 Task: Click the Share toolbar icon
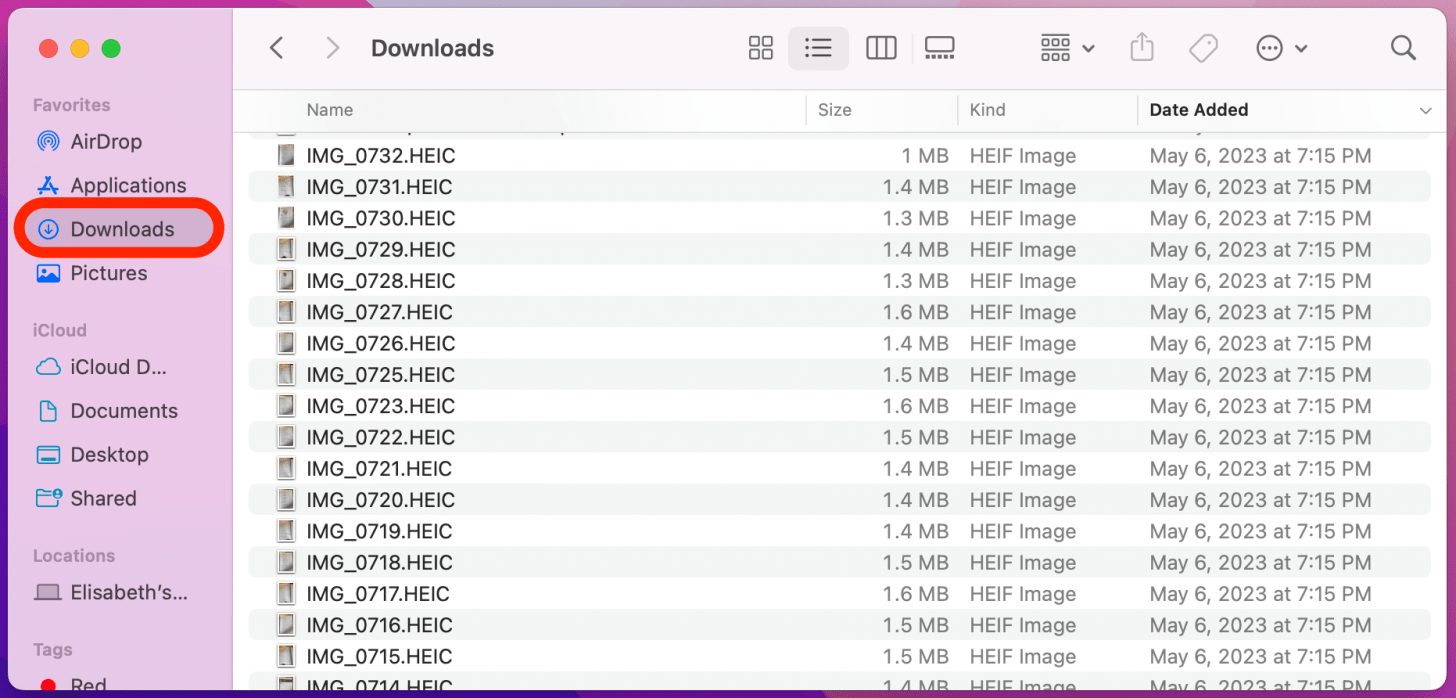tap(1142, 48)
